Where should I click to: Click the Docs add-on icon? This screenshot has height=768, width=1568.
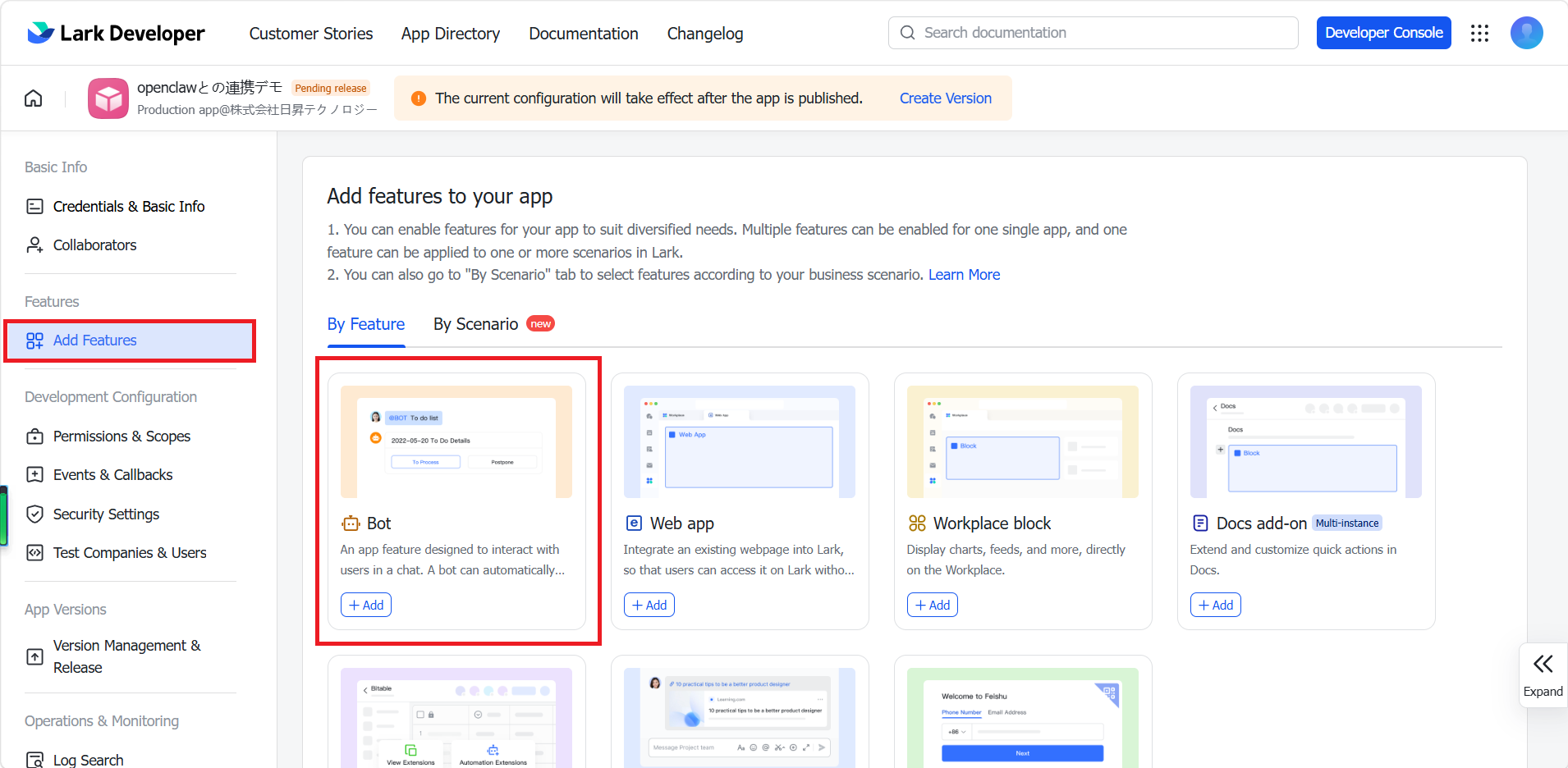[x=1200, y=523]
